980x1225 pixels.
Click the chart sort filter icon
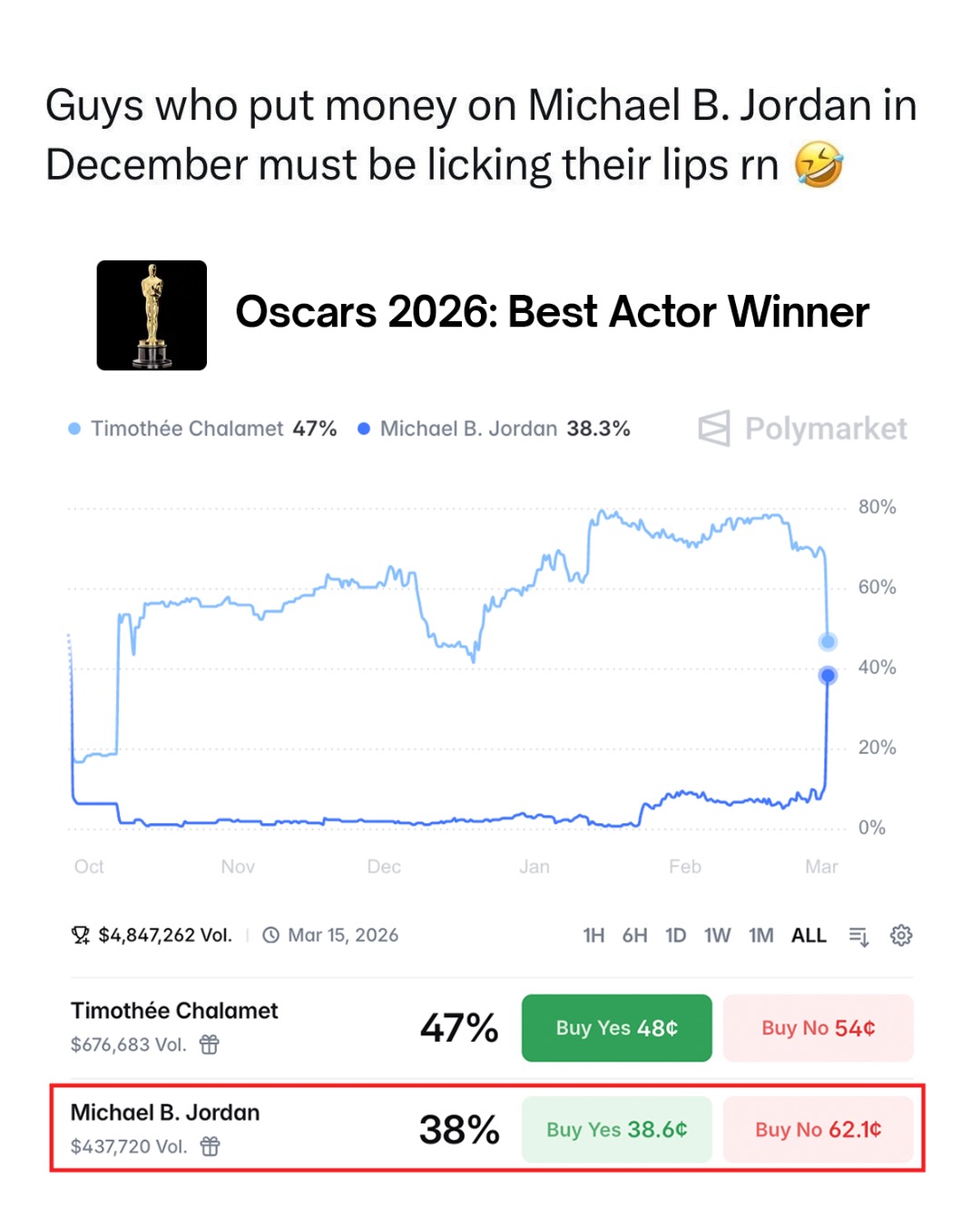[x=858, y=936]
